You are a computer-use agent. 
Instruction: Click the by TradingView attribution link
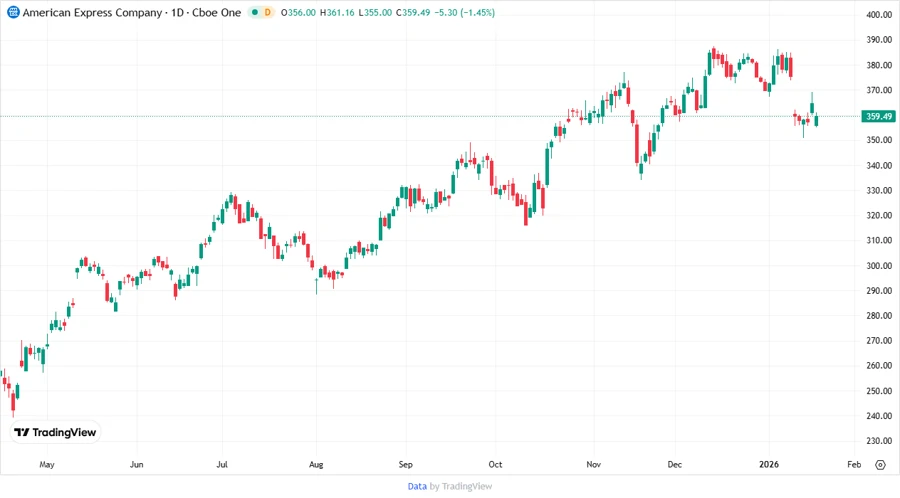461,487
